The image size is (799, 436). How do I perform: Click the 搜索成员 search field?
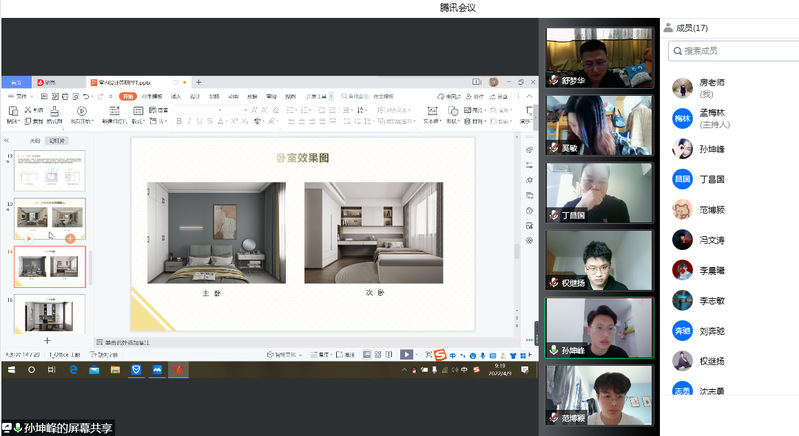point(734,50)
